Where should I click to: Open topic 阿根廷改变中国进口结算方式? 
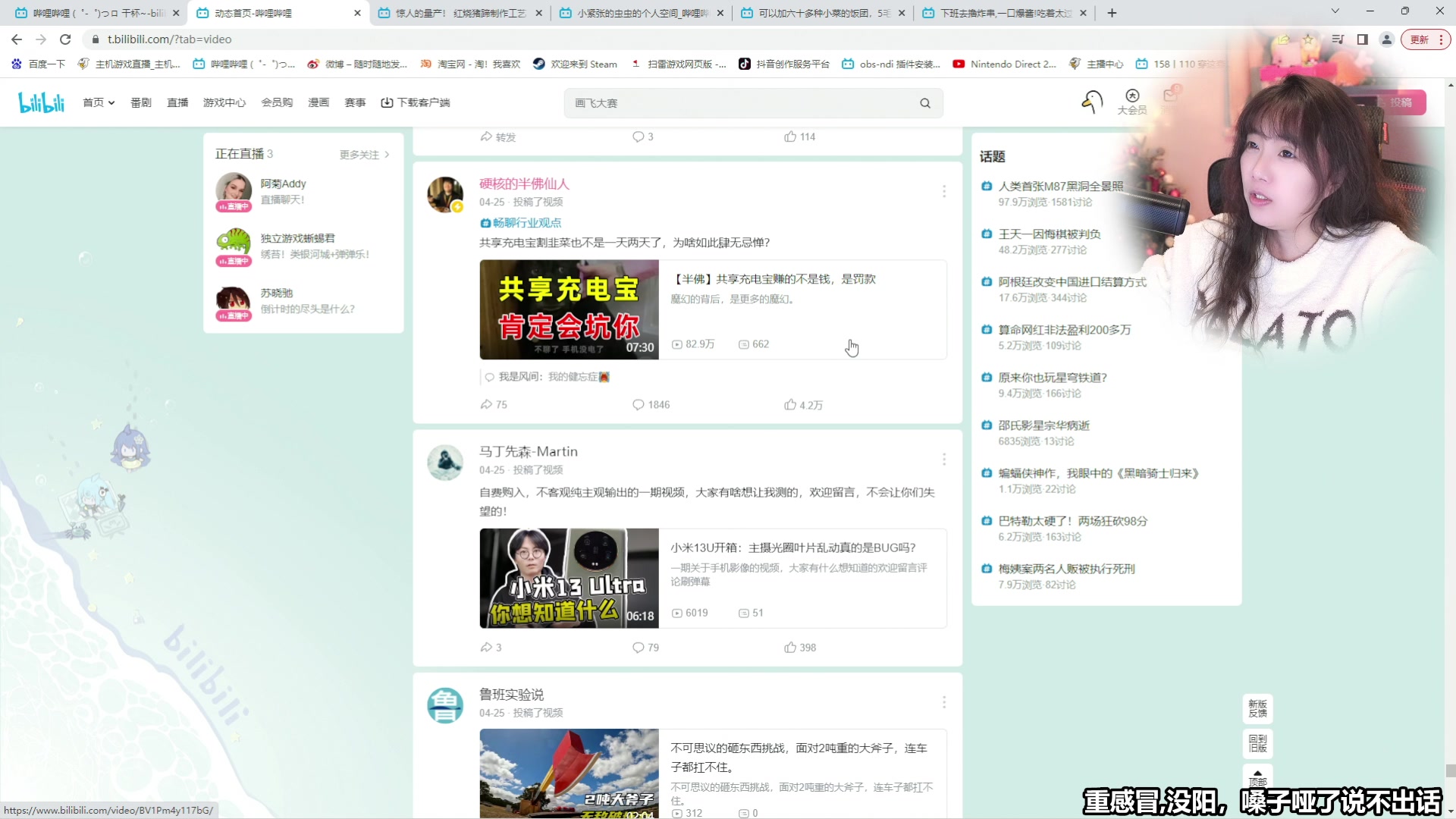(x=1072, y=282)
